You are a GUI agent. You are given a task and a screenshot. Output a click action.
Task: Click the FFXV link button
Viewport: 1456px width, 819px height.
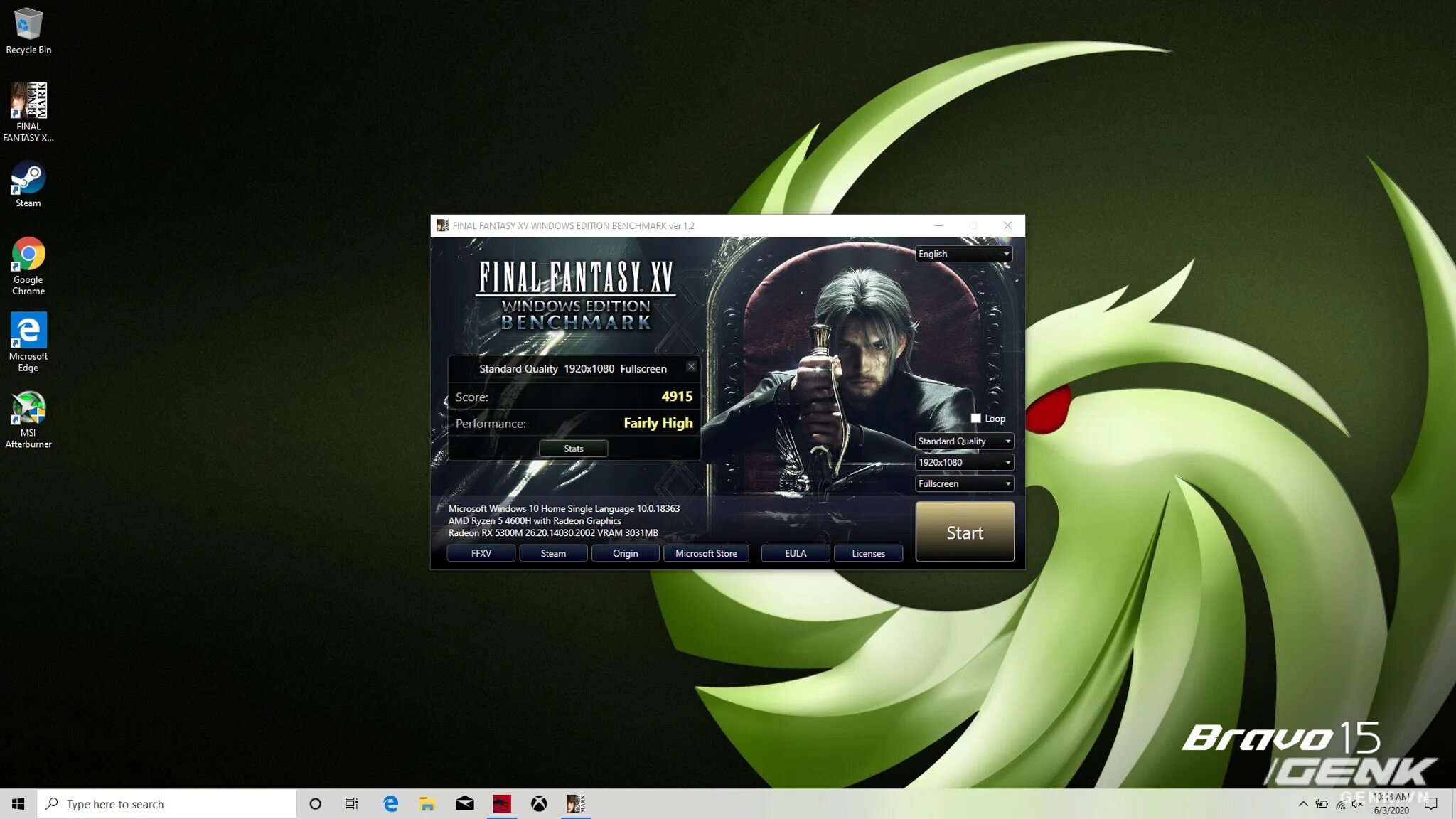481,553
